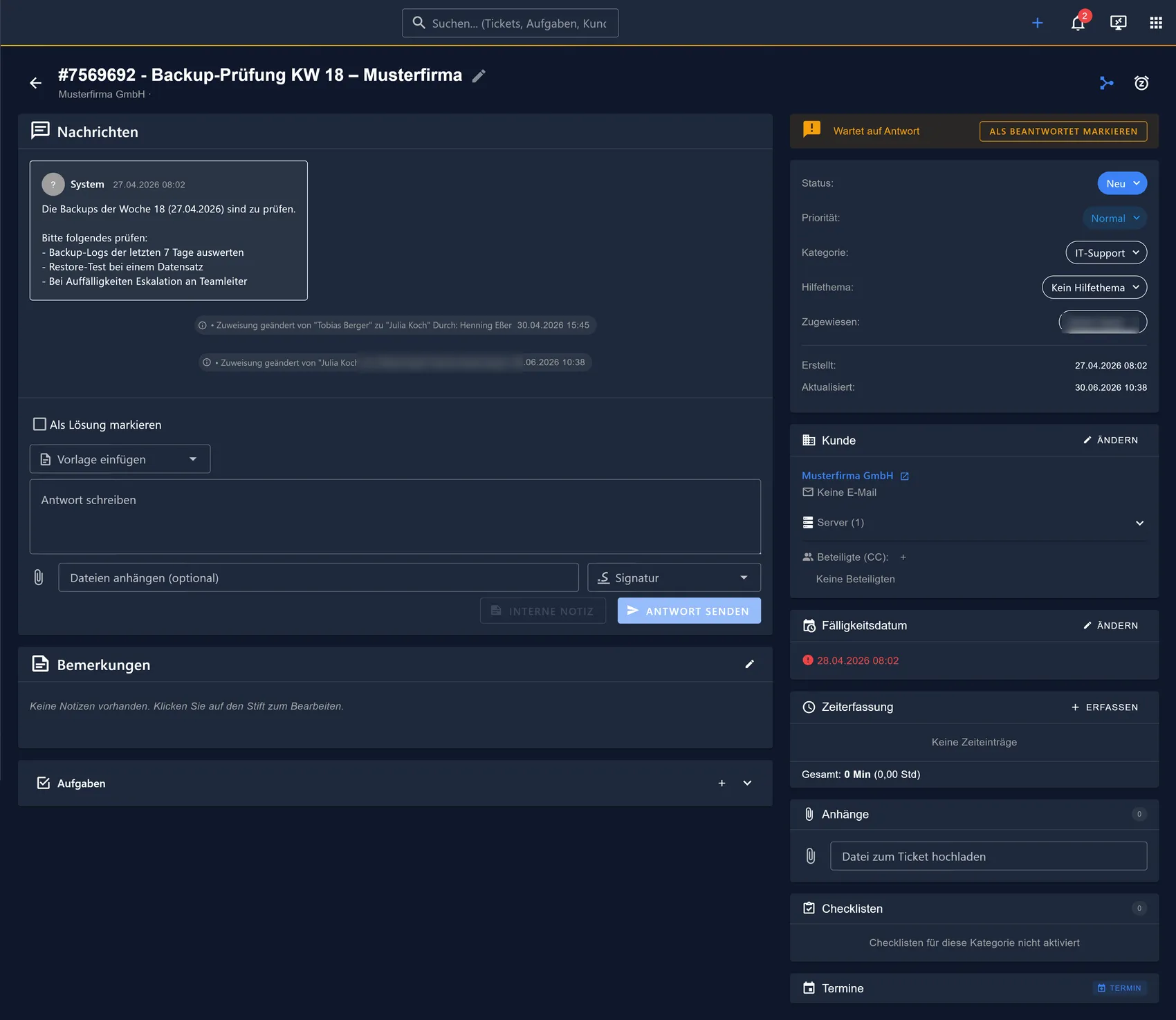Open the Priorität dropdown showing Normal

pyautogui.click(x=1114, y=218)
